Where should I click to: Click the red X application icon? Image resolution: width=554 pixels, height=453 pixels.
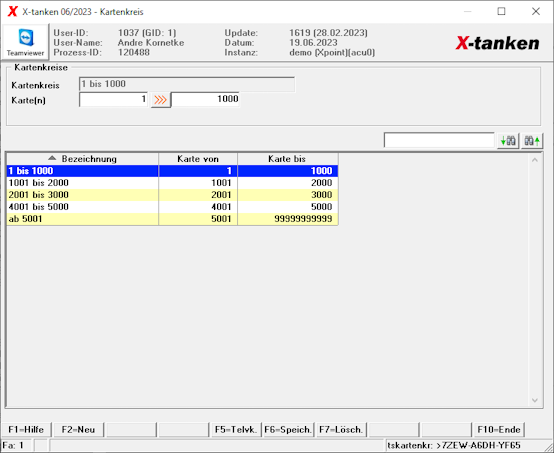click(12, 11)
